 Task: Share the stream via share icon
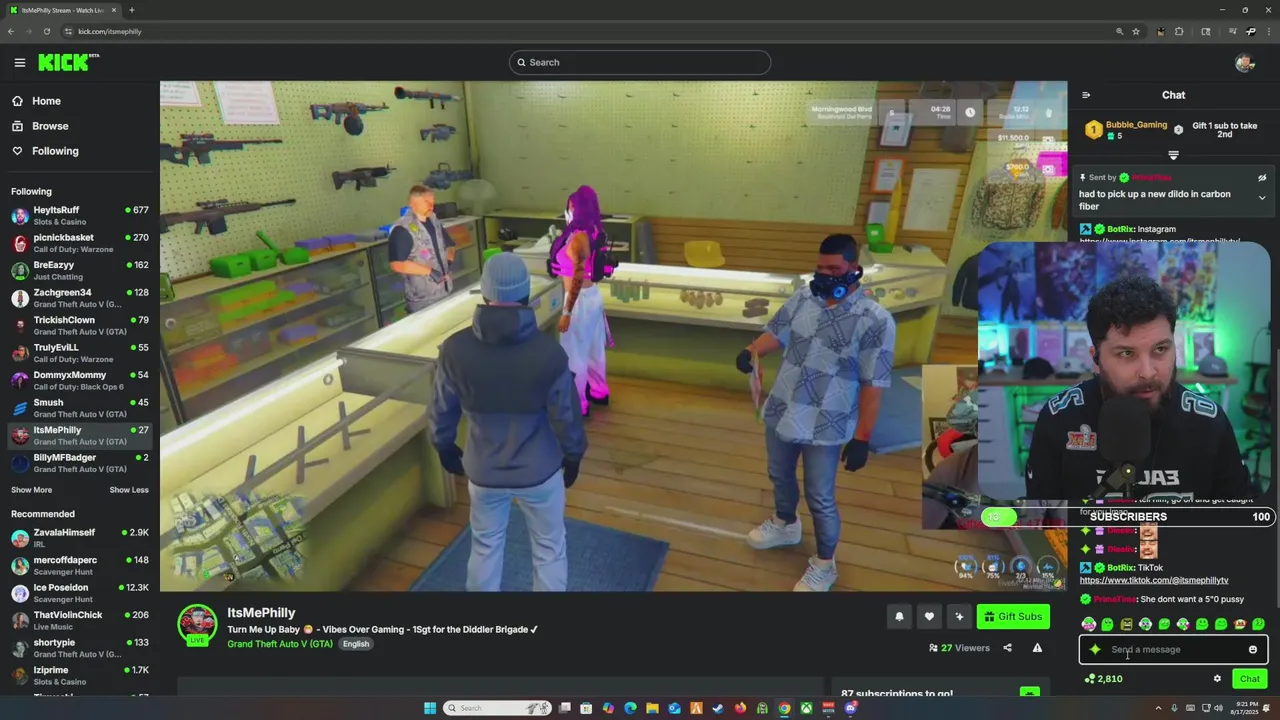pyautogui.click(x=1007, y=648)
